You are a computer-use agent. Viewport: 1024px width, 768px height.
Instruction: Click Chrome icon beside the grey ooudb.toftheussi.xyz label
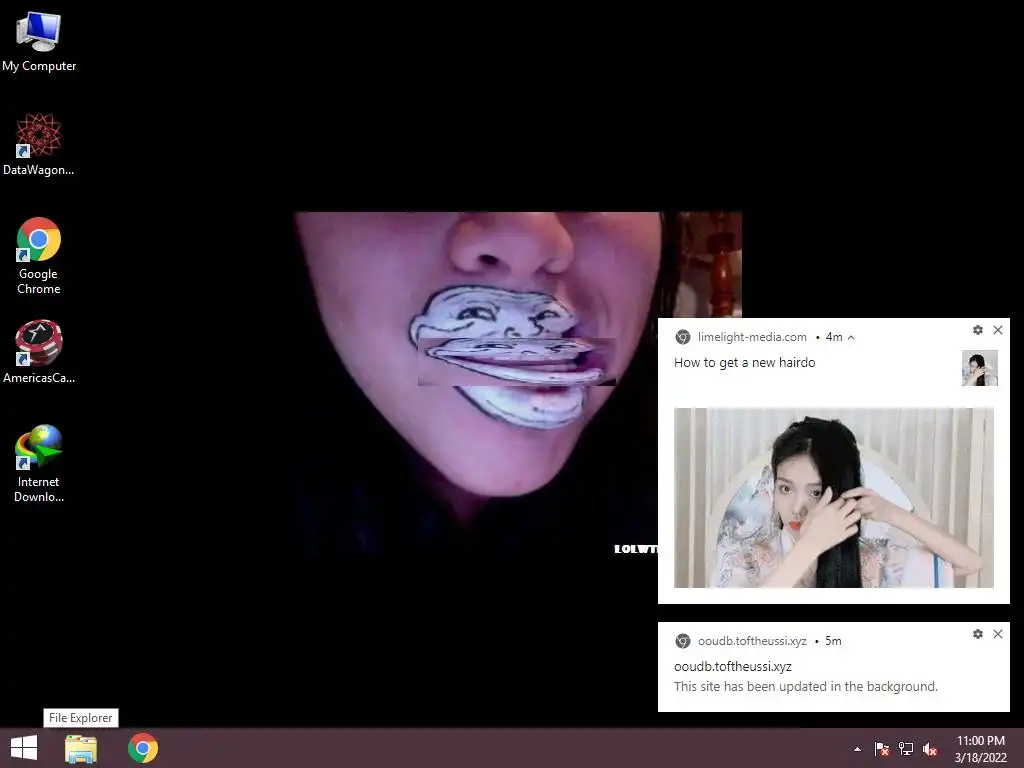pyautogui.click(x=682, y=641)
